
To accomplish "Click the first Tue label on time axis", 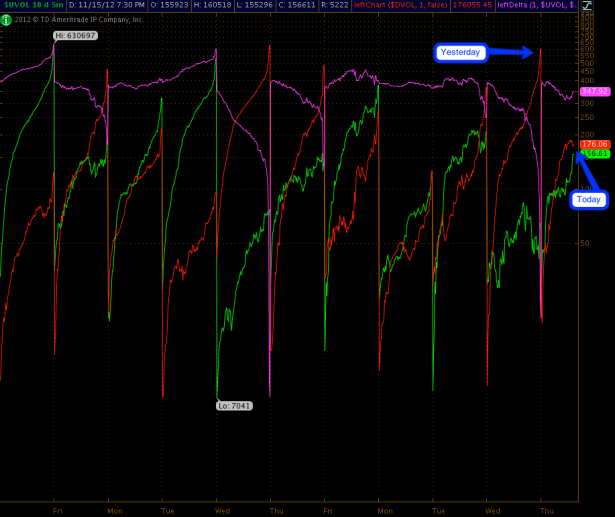I will click(x=168, y=511).
